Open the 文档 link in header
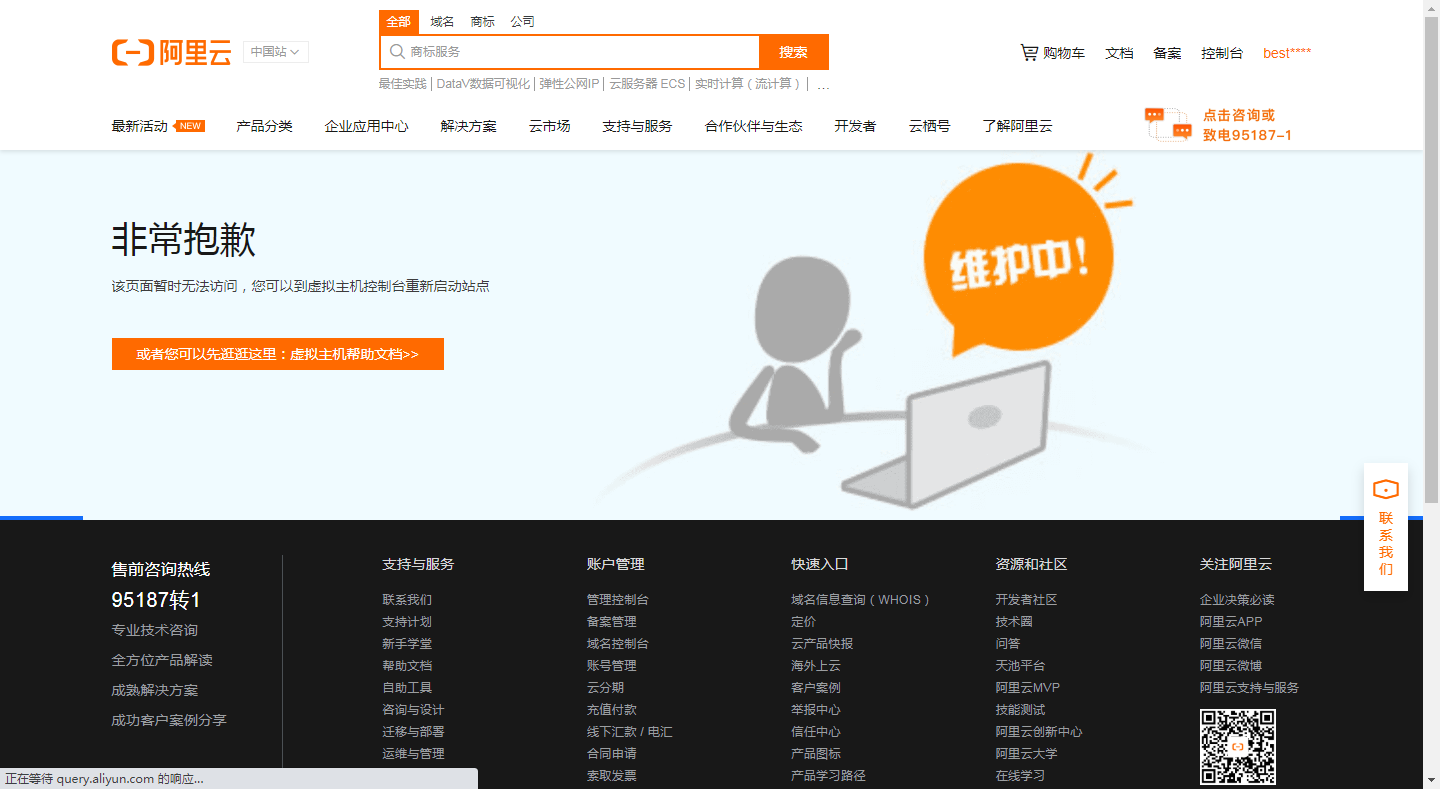Screen dimensions: 1440x789 [1119, 53]
